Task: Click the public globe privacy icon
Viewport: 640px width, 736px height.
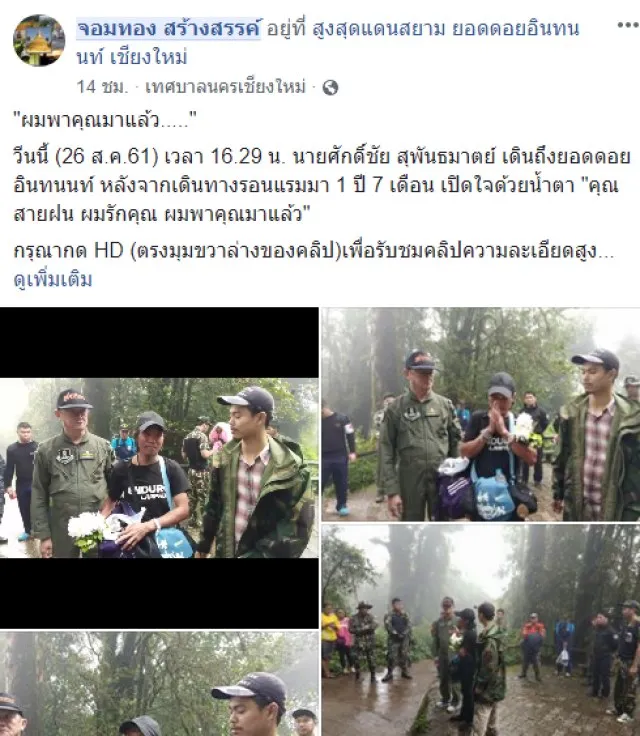Action: [x=331, y=87]
